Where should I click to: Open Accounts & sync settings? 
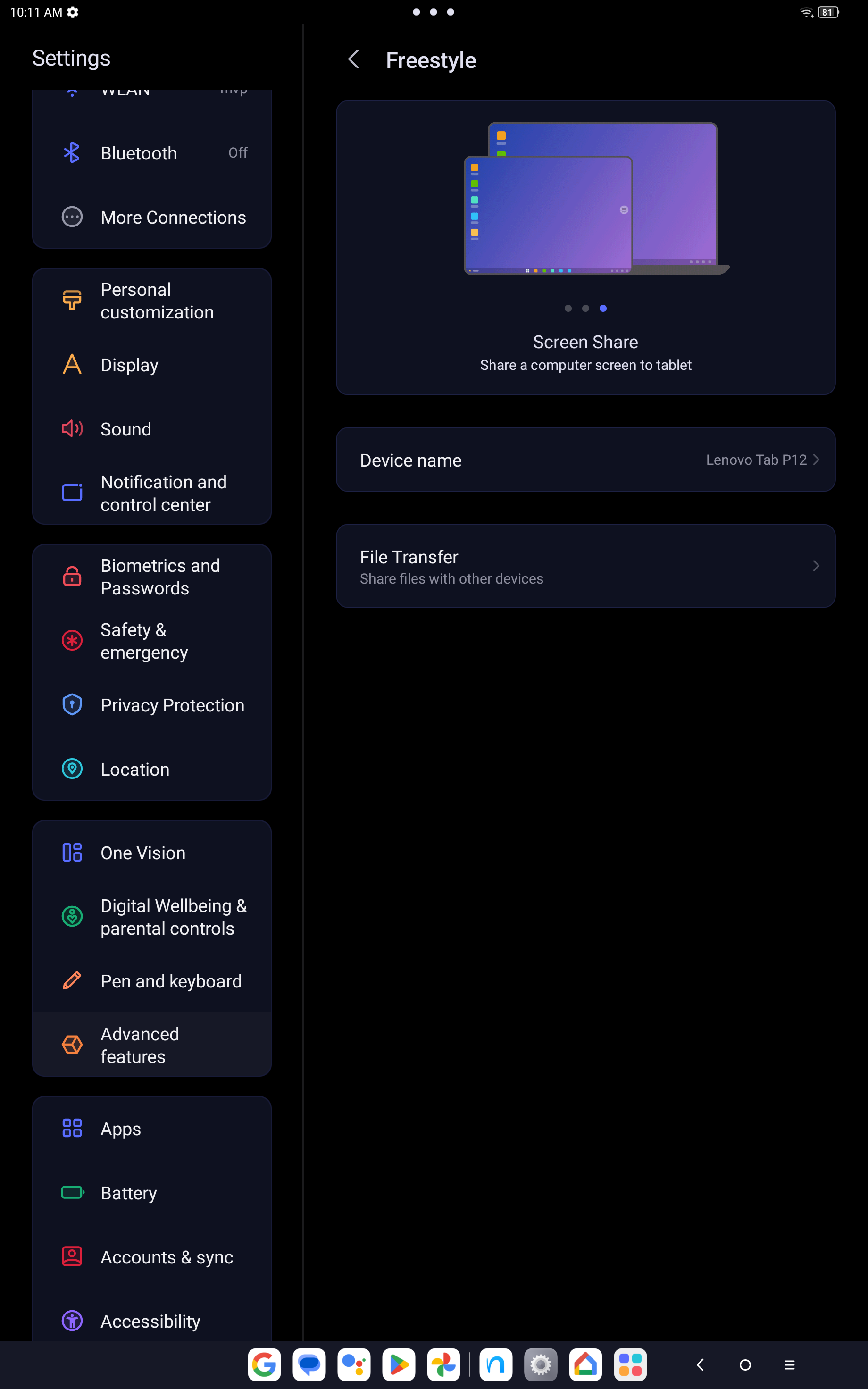click(x=151, y=1257)
